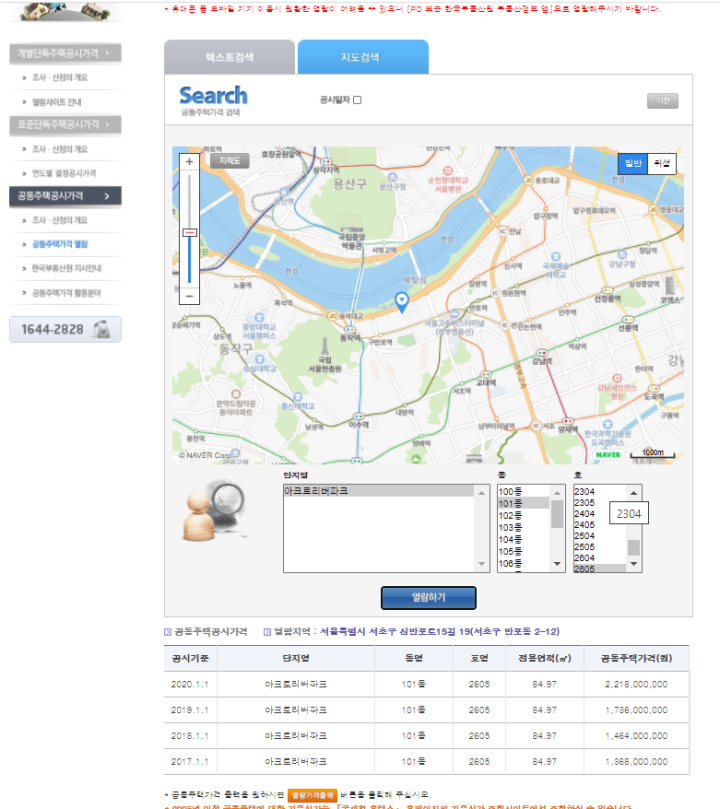Switch to the 텍스트검색 tab
Image resolution: width=720 pixels, height=809 pixels.
[x=230, y=57]
